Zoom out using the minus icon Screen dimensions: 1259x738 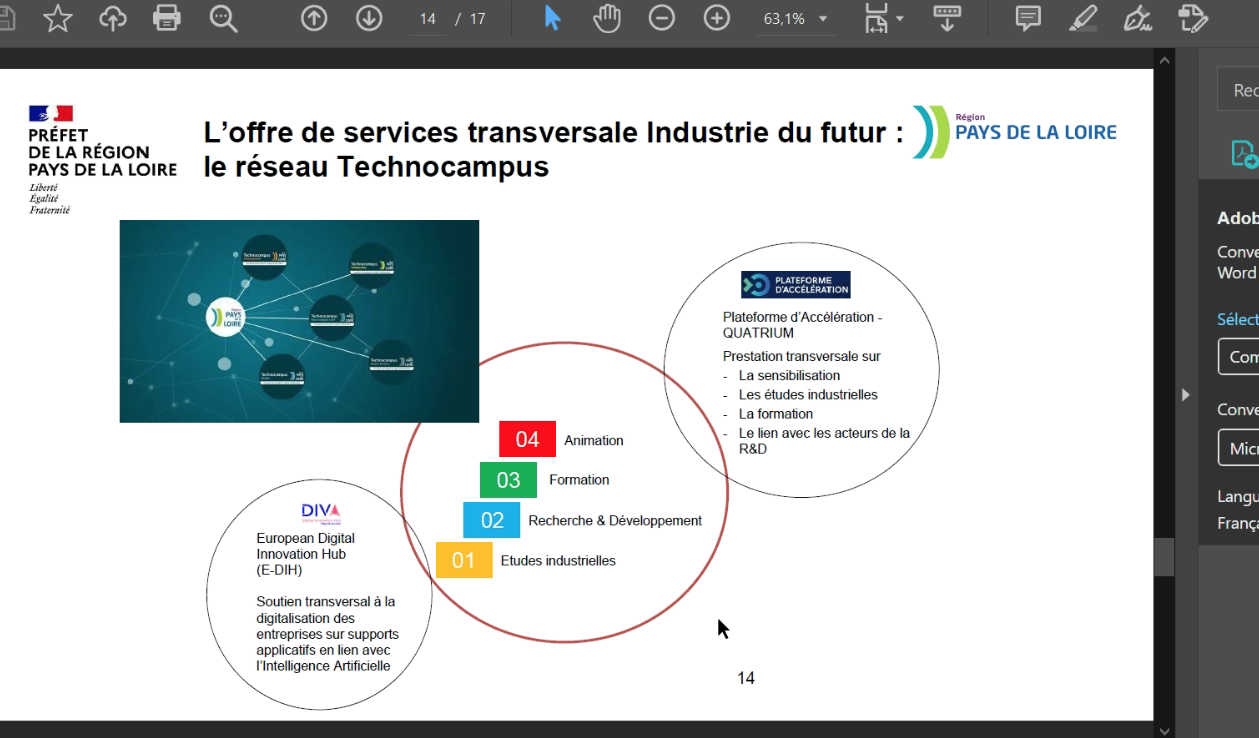662,18
